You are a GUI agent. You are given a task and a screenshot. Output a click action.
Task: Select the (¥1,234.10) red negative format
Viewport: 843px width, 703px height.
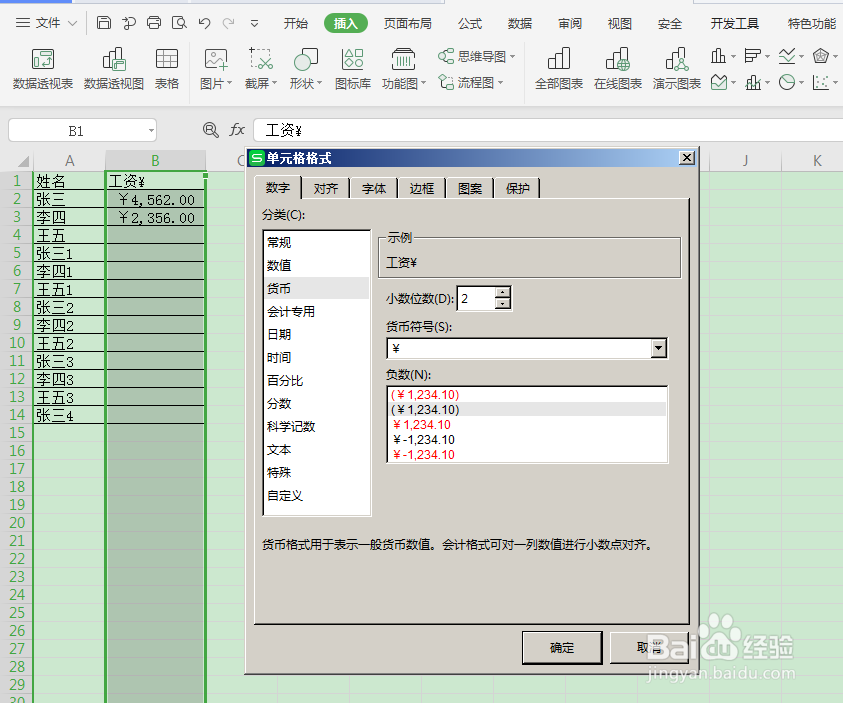point(424,395)
